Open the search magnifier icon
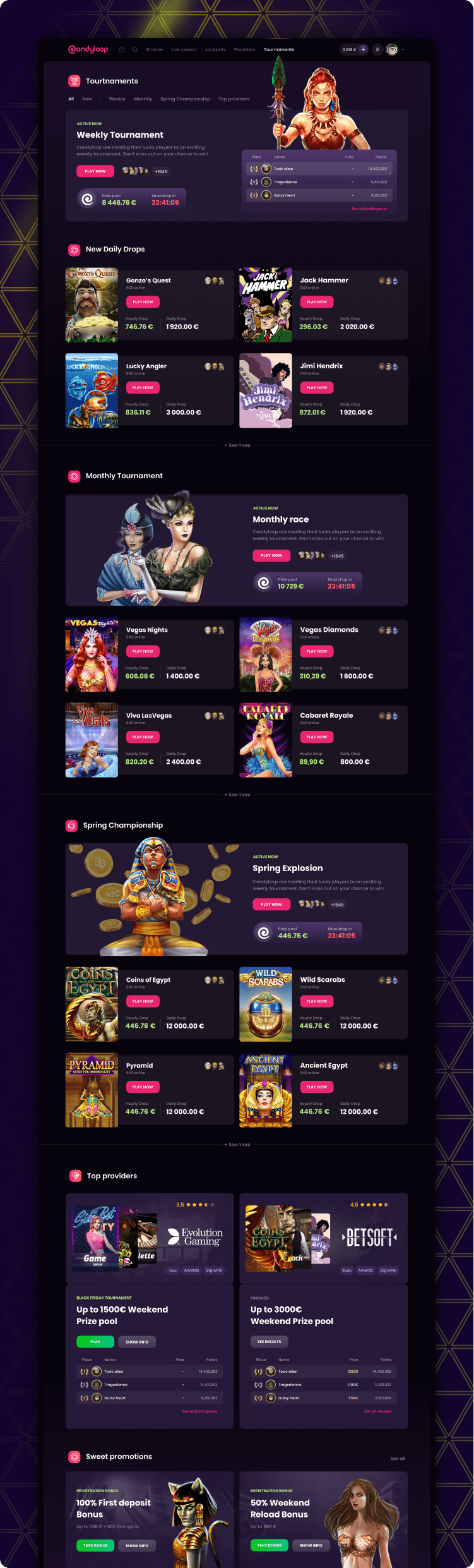 pos(135,49)
